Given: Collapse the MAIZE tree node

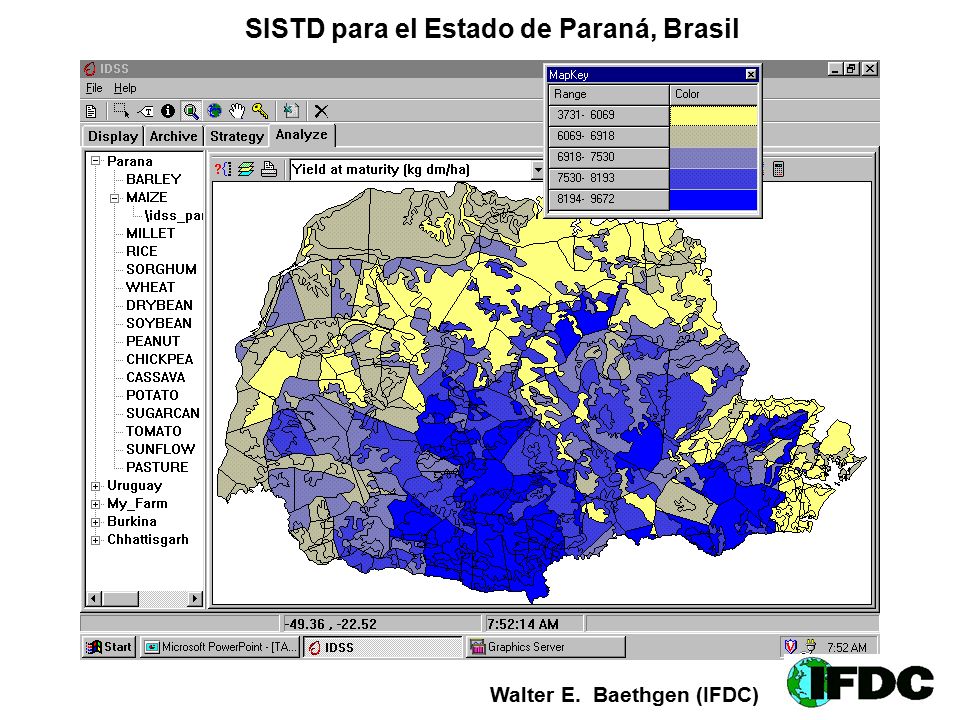Looking at the screenshot, I should (x=114, y=198).
